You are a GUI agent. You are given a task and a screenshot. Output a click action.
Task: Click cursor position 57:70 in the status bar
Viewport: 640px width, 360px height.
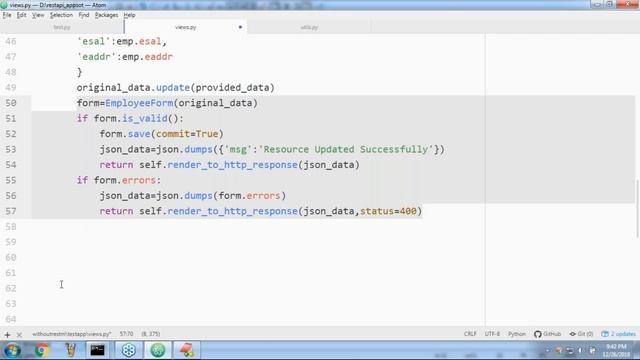coord(127,334)
